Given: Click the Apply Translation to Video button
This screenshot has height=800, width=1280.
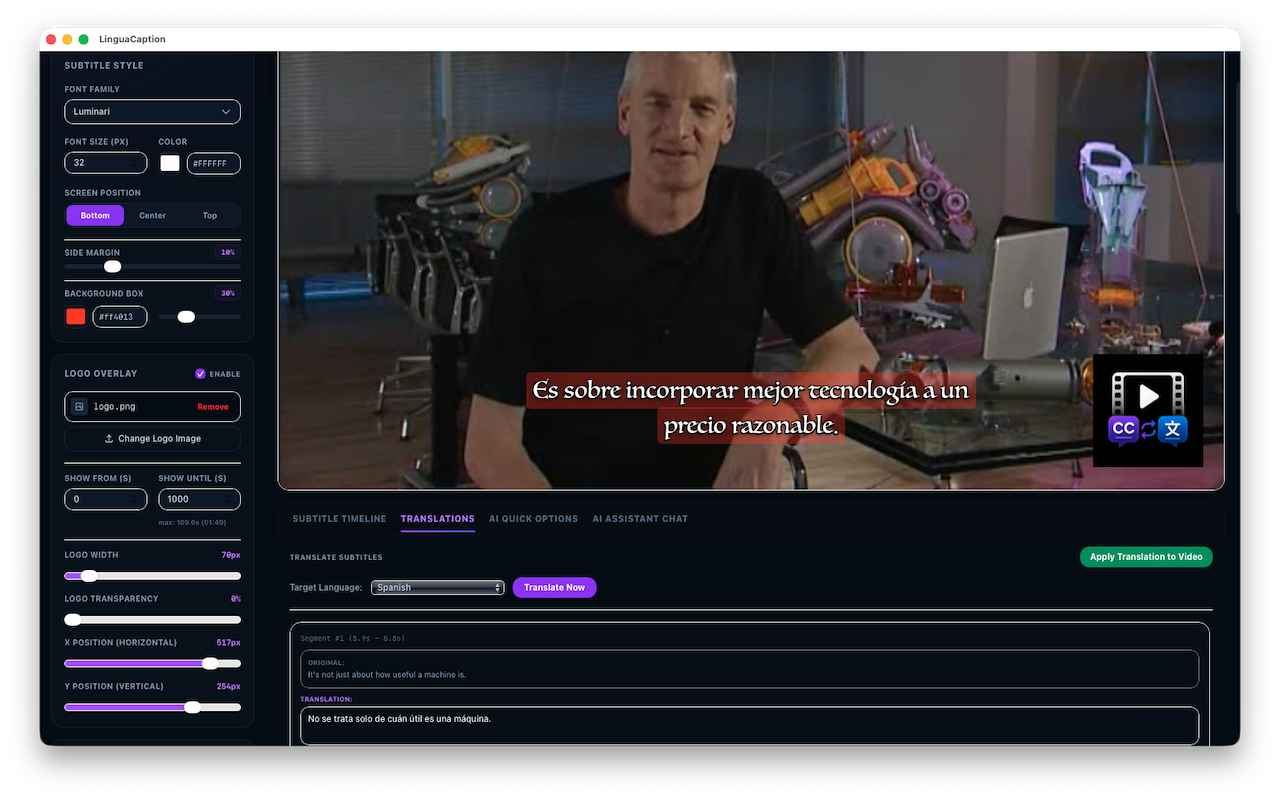Looking at the screenshot, I should click(x=1146, y=557).
